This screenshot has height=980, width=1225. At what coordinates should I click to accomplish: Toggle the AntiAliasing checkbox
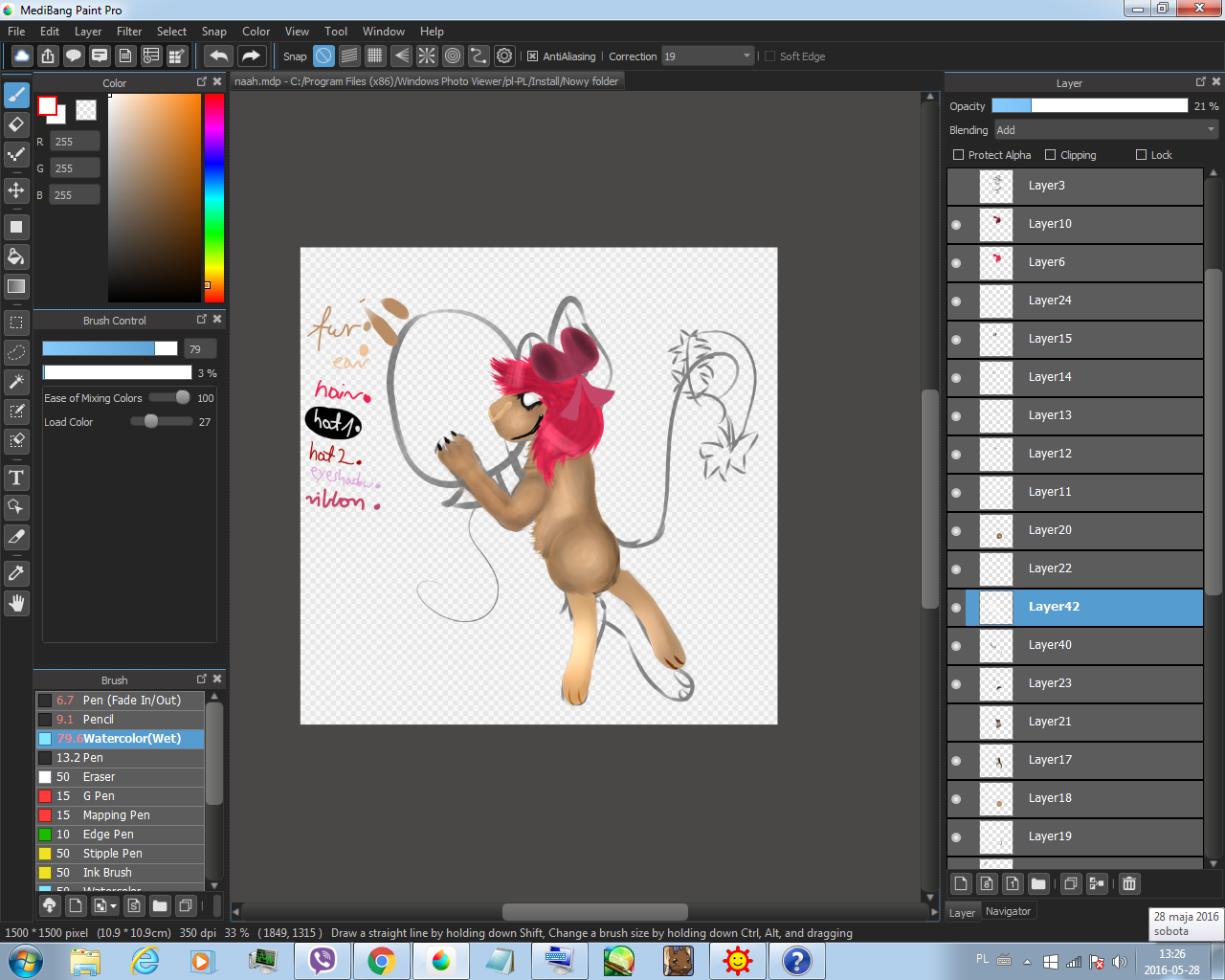(x=533, y=56)
